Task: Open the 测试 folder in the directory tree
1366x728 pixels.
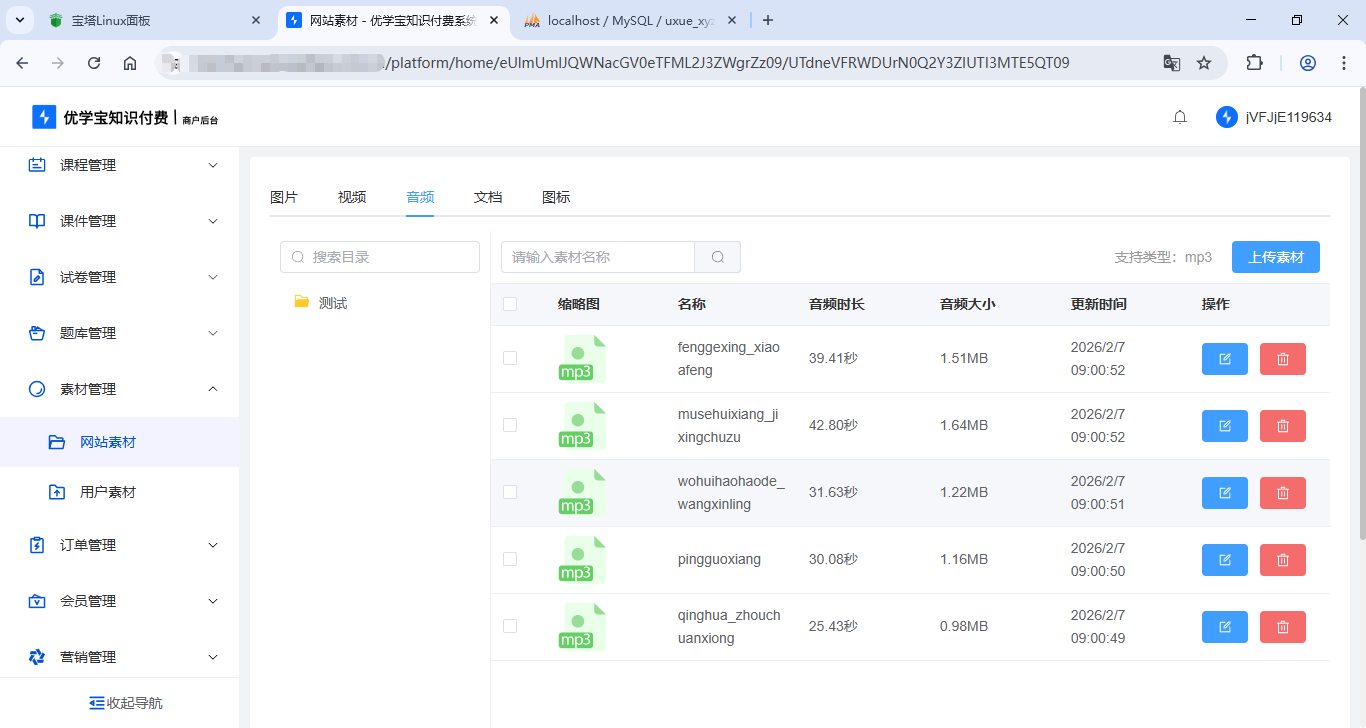Action: (x=332, y=303)
